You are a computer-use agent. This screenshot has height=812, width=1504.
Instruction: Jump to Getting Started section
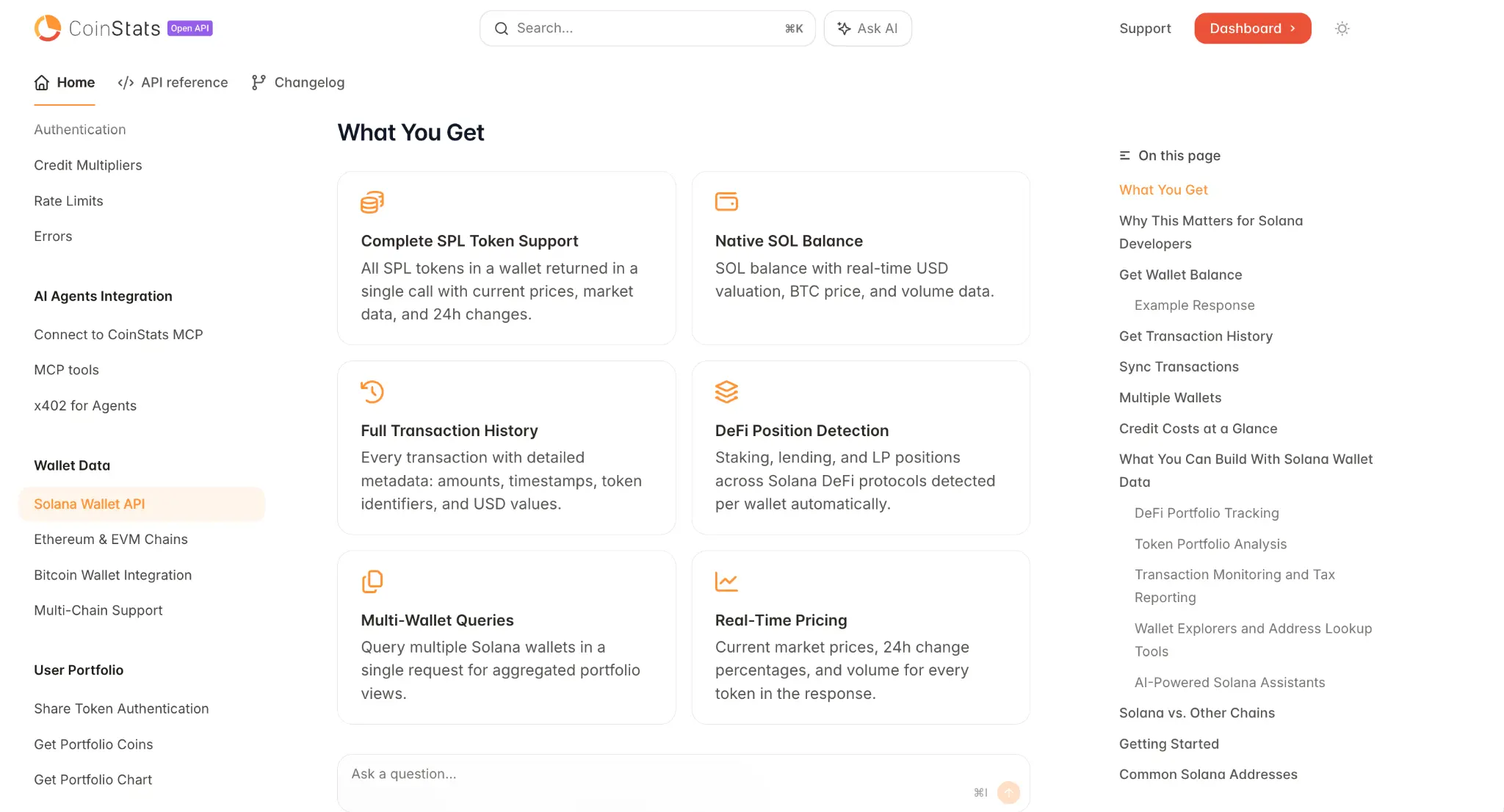[1169, 744]
